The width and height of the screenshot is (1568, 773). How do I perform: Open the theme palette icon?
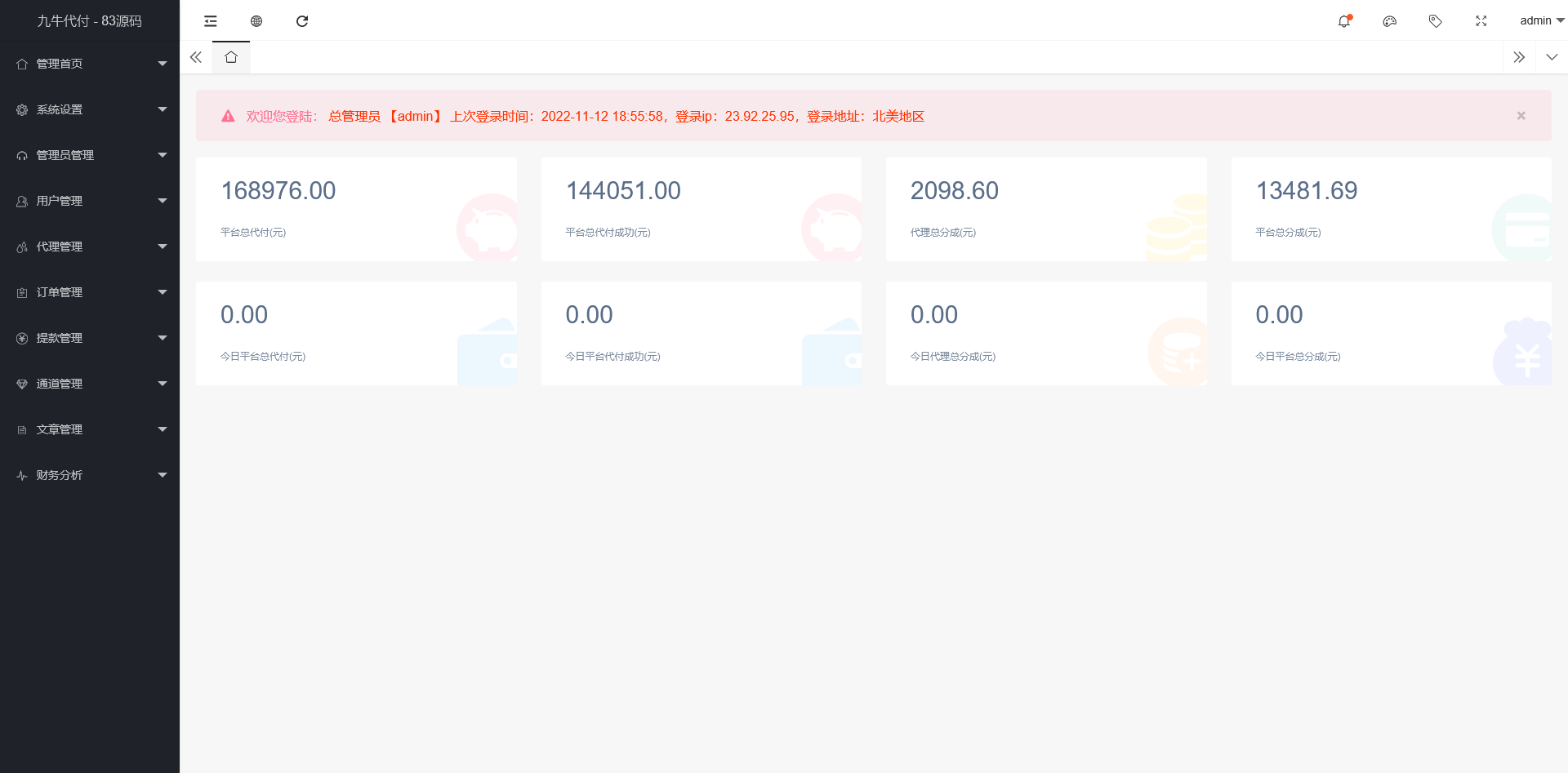pyautogui.click(x=1389, y=21)
